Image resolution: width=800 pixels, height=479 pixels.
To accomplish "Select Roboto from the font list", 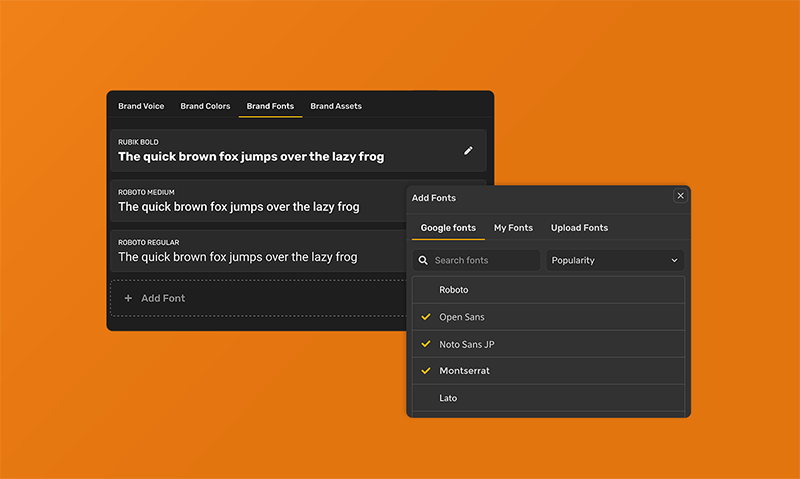I will (454, 290).
